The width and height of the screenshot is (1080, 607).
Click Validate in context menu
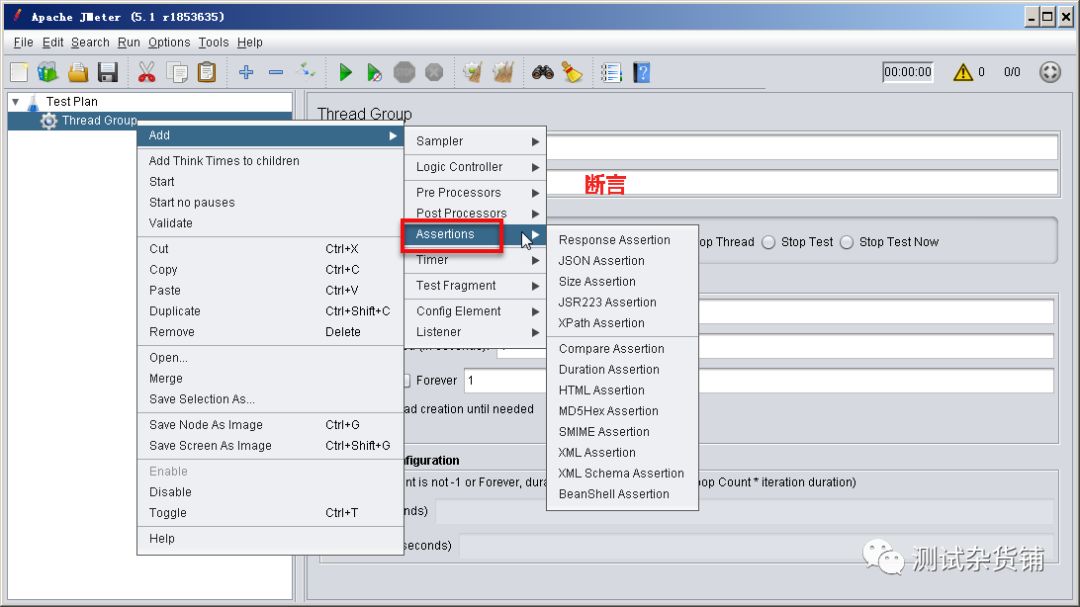270,223
